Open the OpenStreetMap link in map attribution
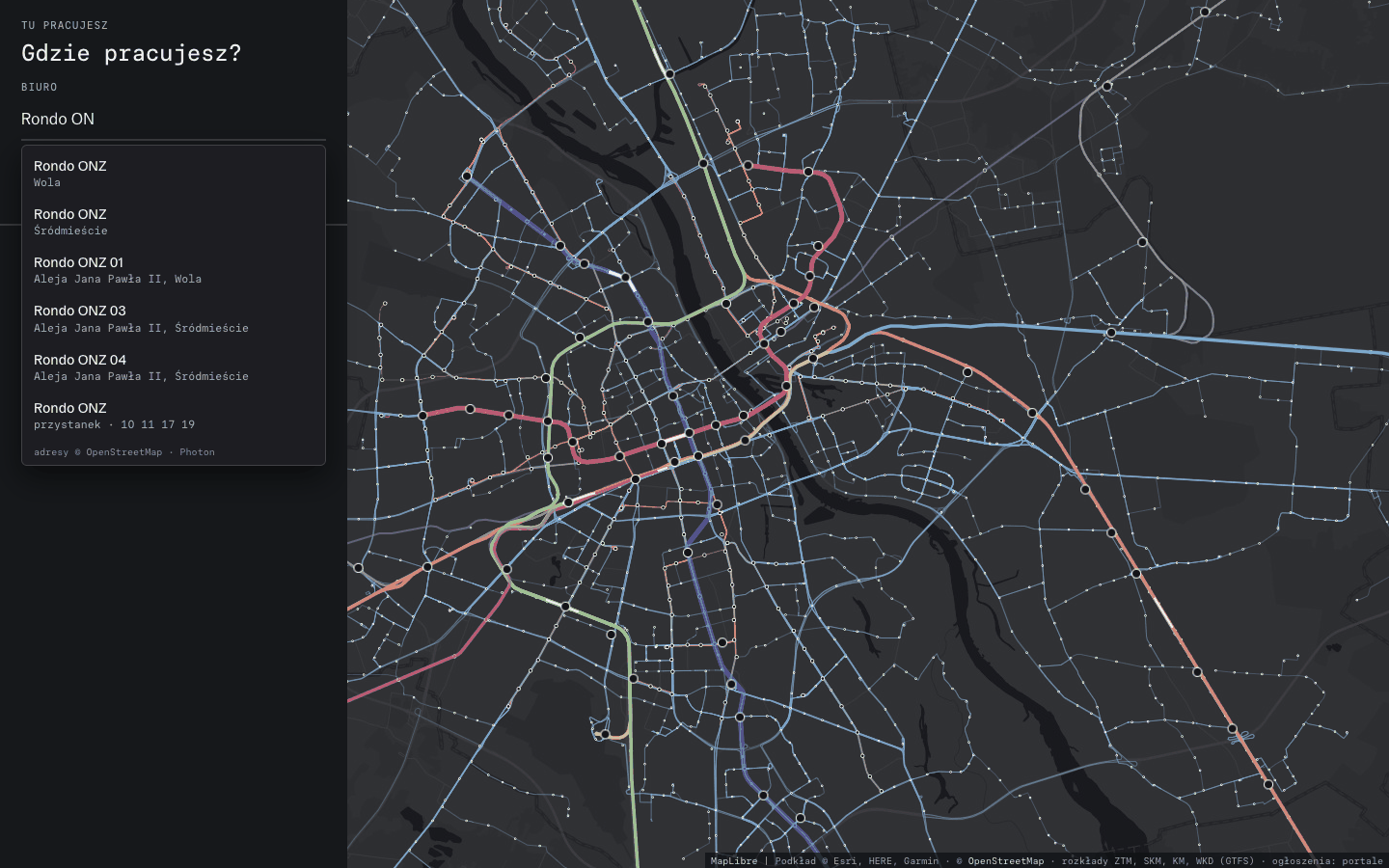The height and width of the screenshot is (868, 1389). pos(1006,861)
